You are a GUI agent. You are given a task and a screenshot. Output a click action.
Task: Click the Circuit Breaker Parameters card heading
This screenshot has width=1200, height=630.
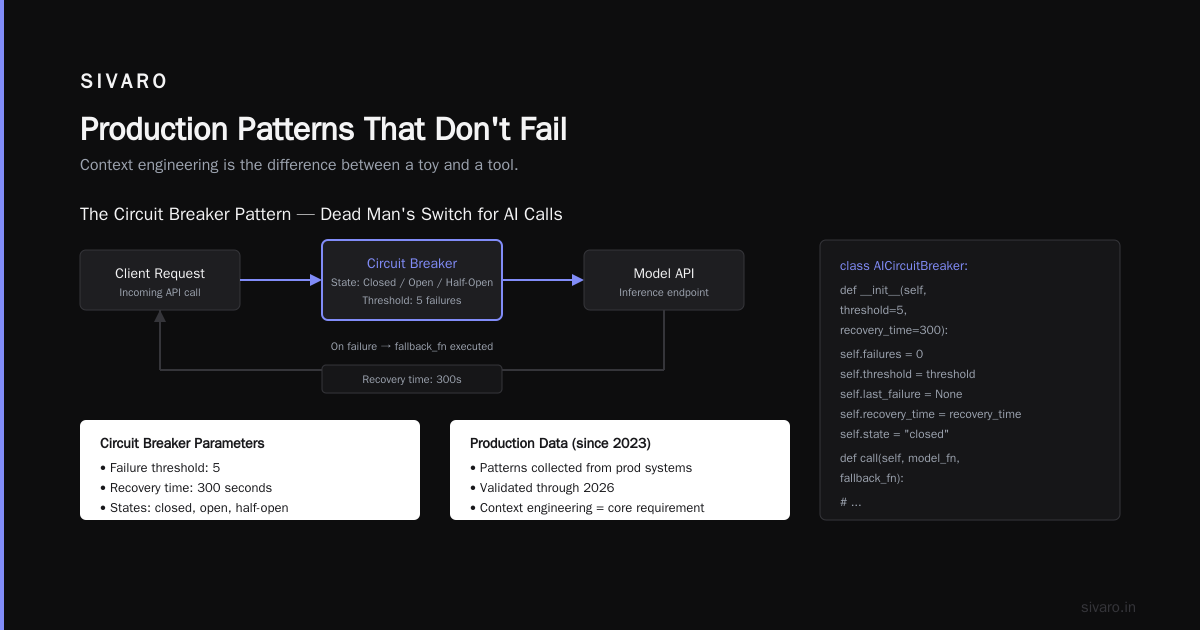click(x=182, y=443)
